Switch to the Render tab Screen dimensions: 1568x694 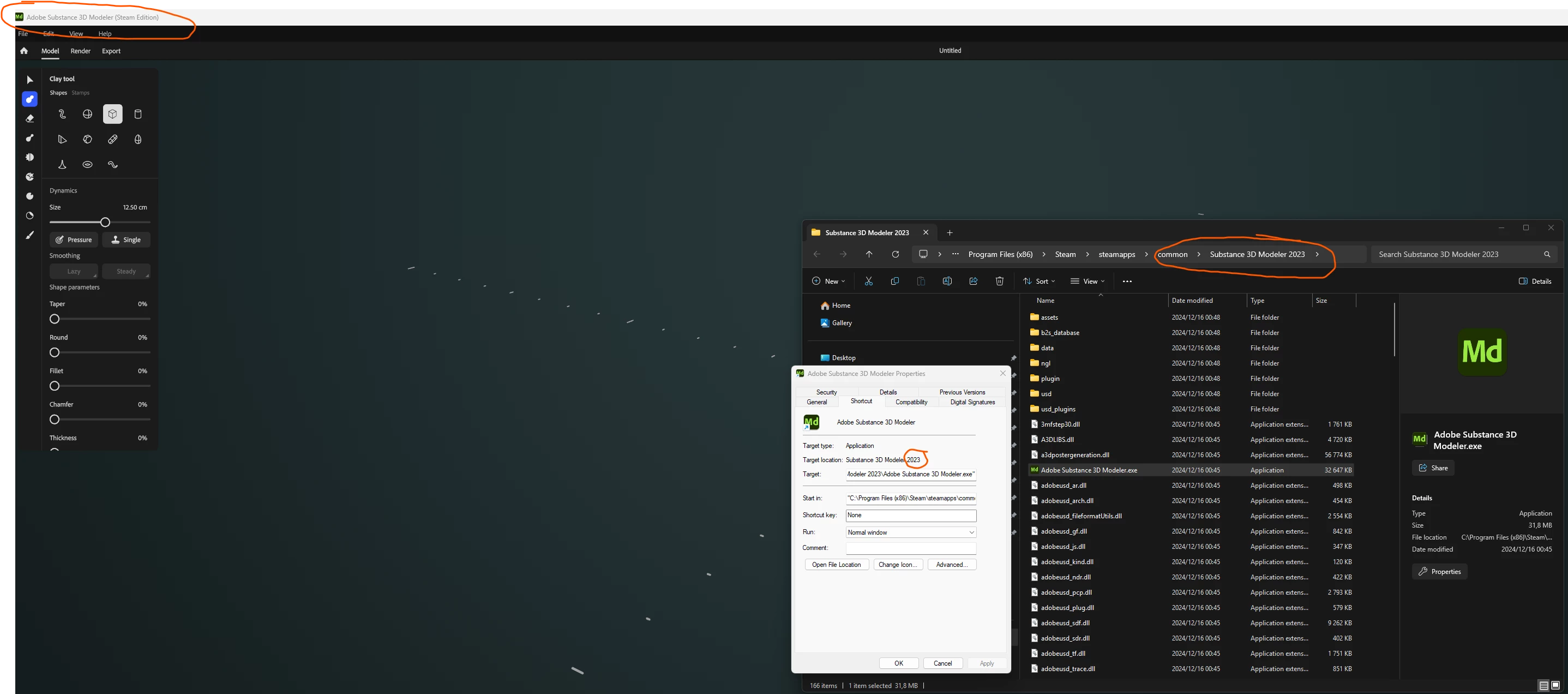tap(80, 51)
